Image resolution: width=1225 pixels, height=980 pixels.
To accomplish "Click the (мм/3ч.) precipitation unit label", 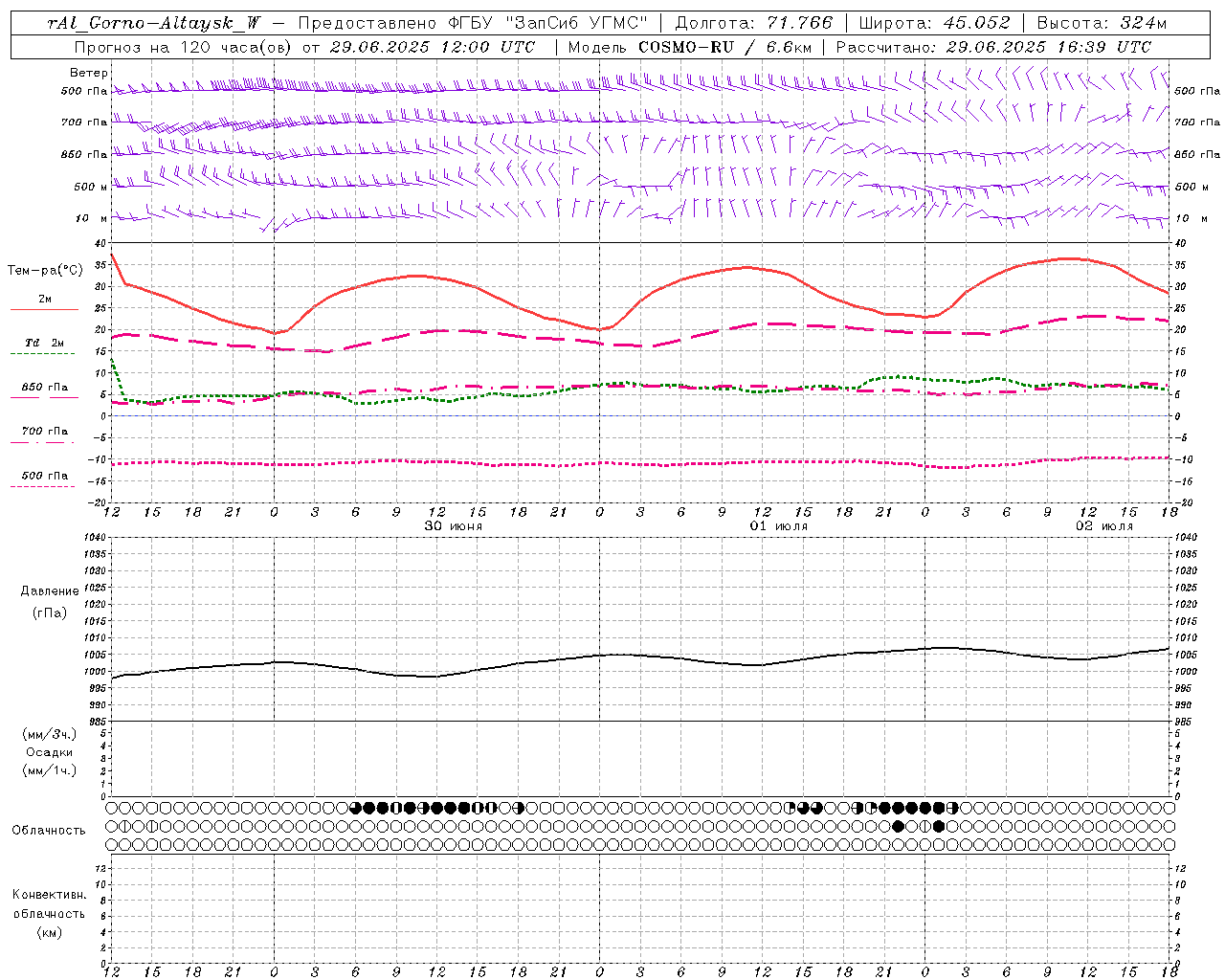I will [50, 735].
